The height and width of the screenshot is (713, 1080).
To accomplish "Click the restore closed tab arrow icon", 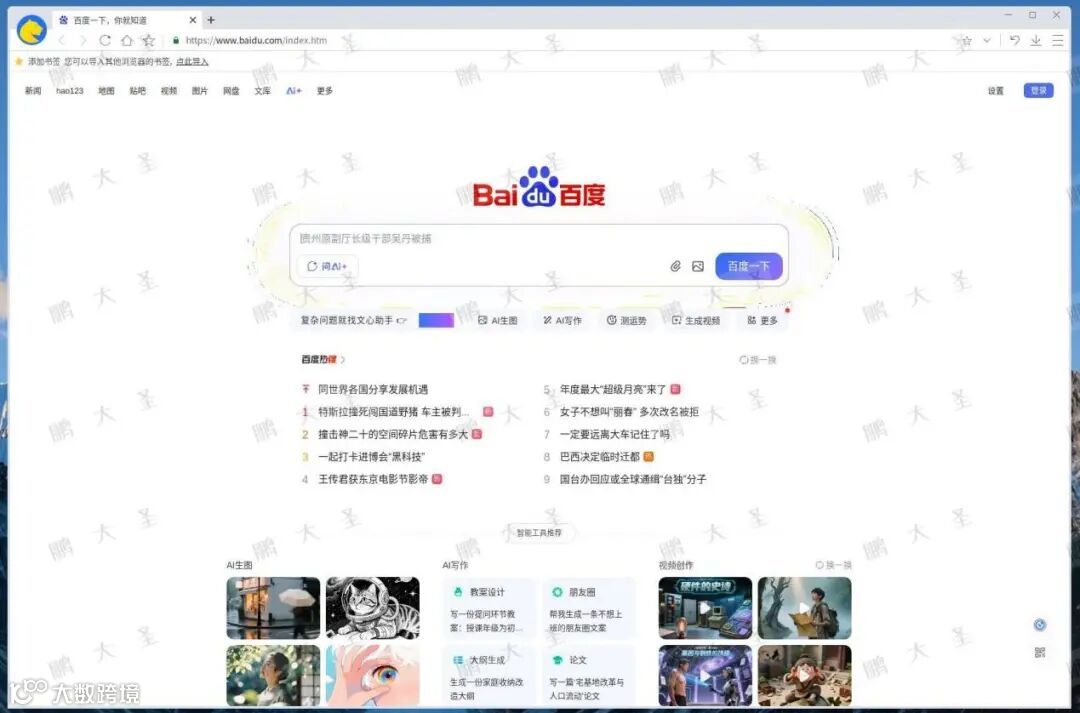I will pyautogui.click(x=1014, y=41).
